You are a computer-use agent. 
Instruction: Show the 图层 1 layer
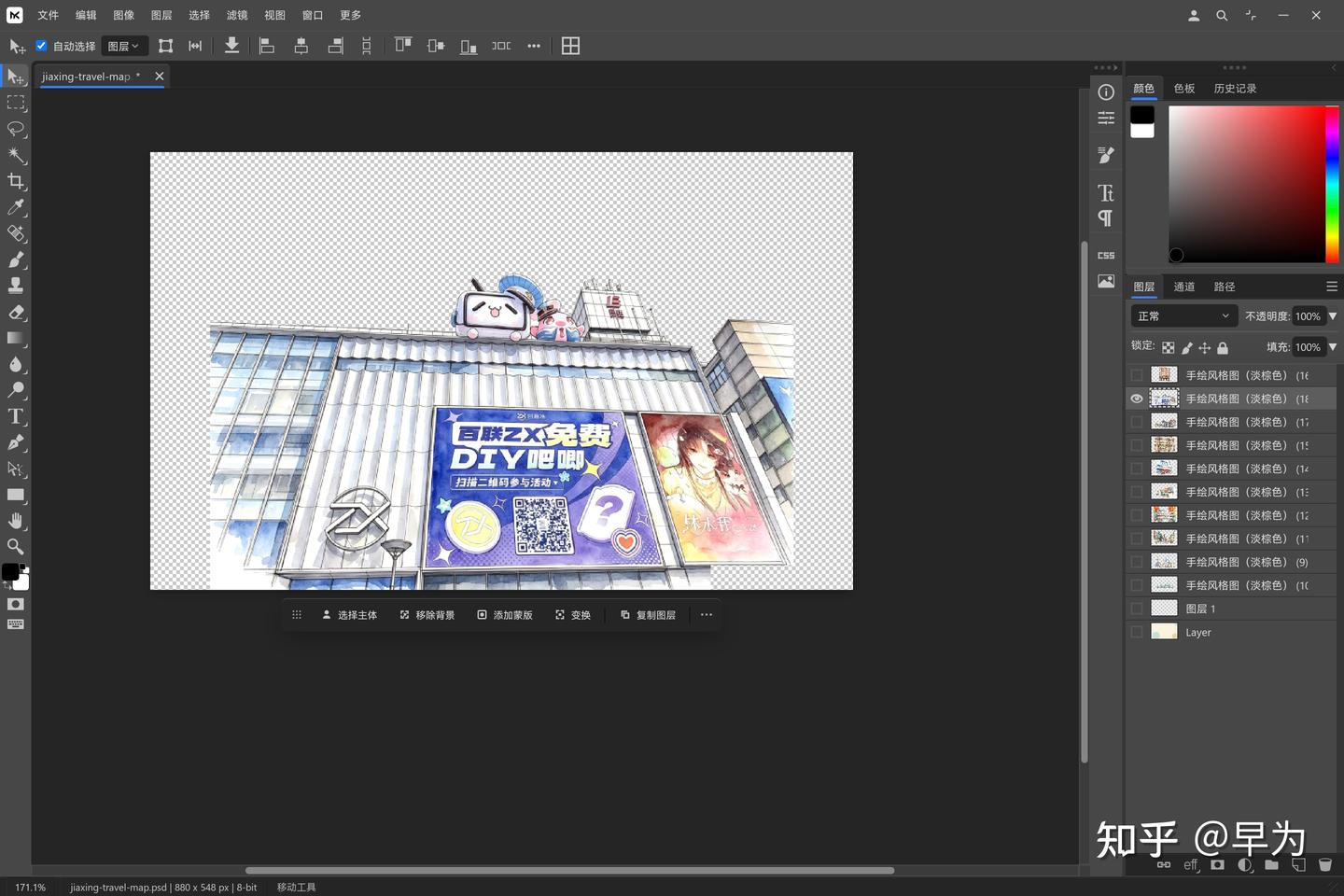[1137, 609]
